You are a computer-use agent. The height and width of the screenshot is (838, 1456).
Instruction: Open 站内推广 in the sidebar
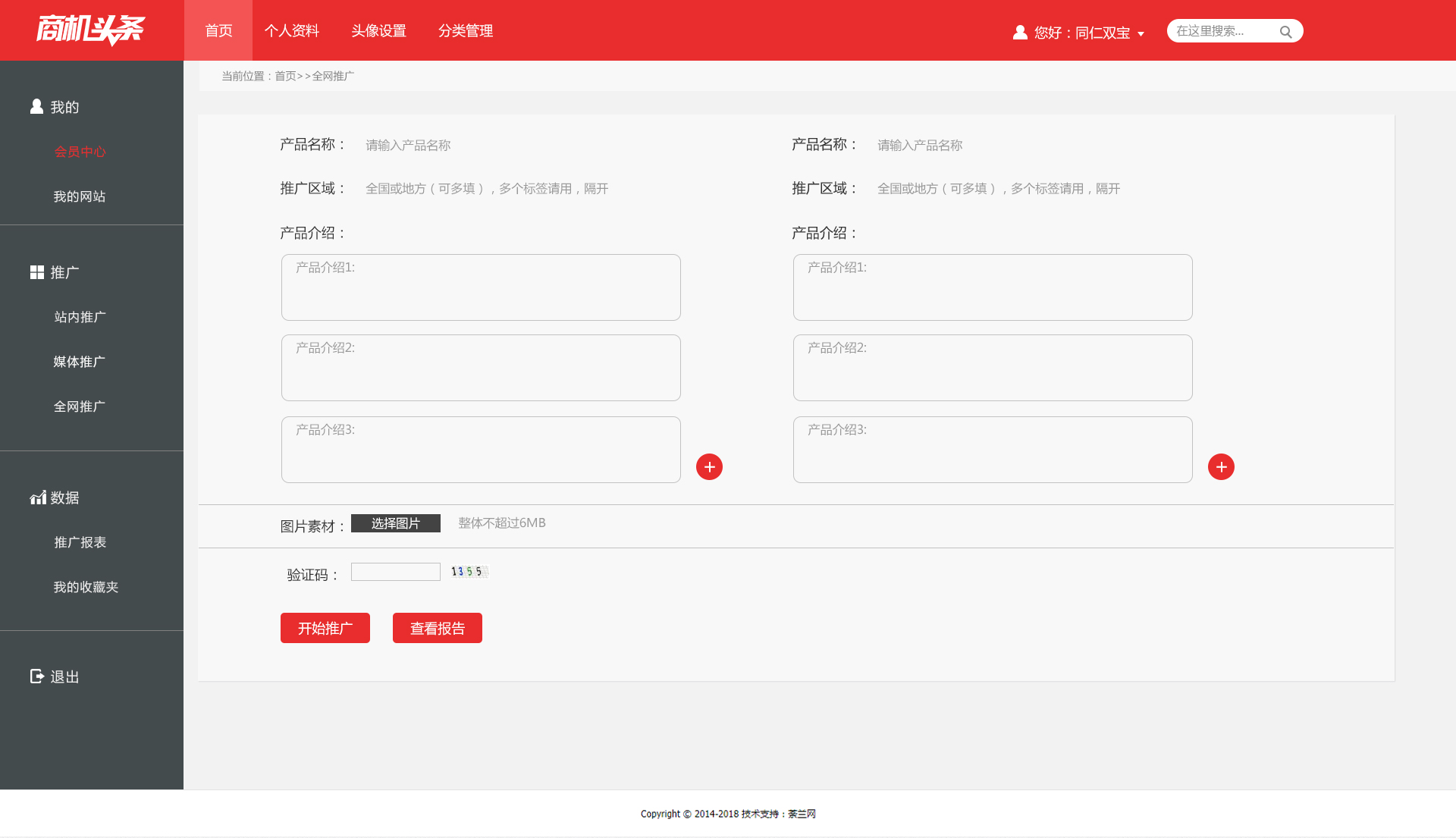pos(80,317)
